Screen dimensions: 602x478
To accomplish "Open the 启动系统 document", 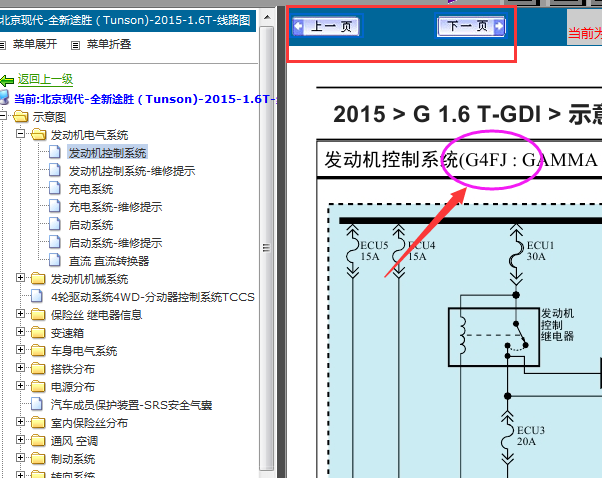I will (91, 225).
